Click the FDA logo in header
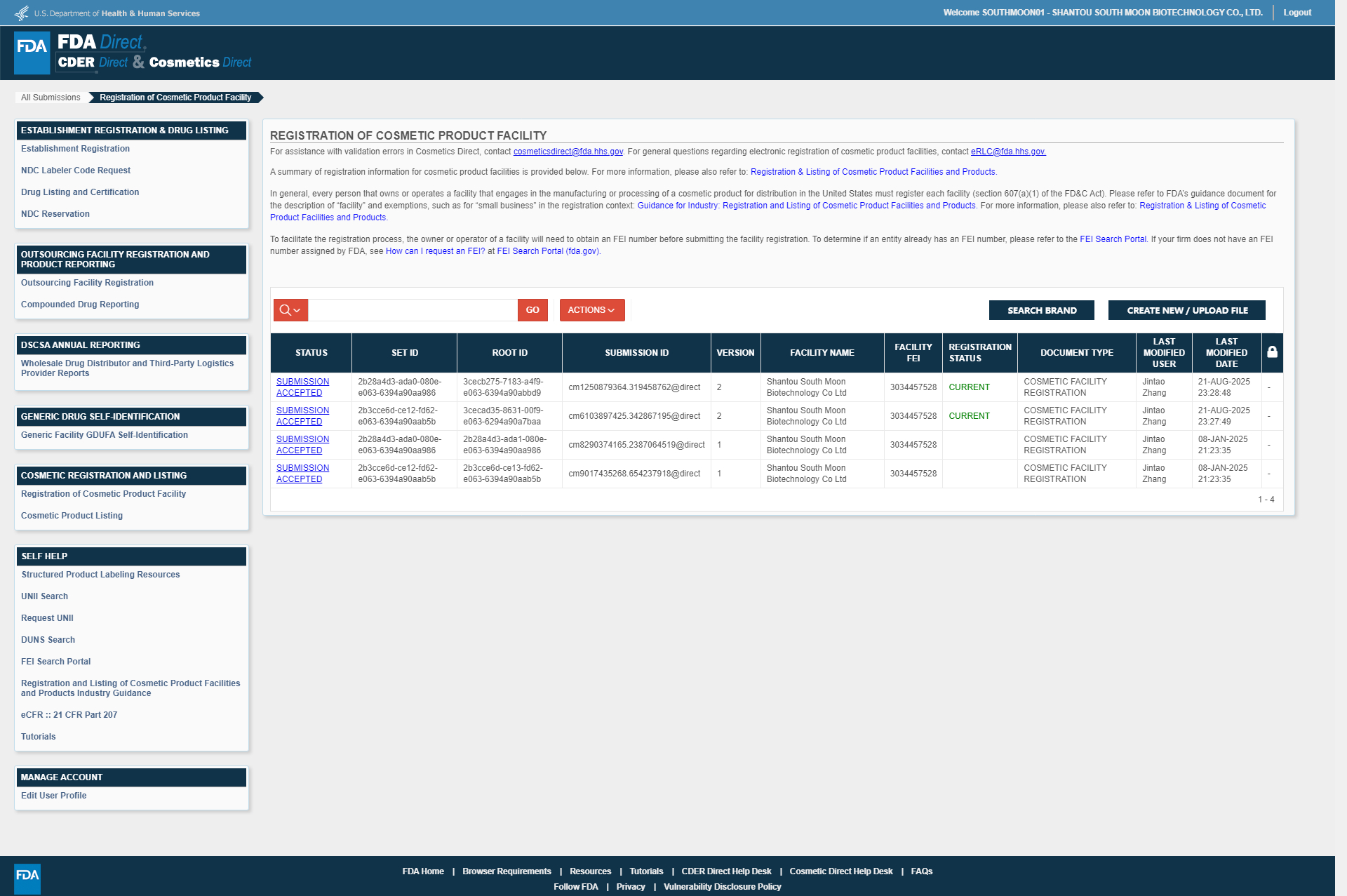Viewport: 1347px width, 896px height. pyautogui.click(x=32, y=53)
